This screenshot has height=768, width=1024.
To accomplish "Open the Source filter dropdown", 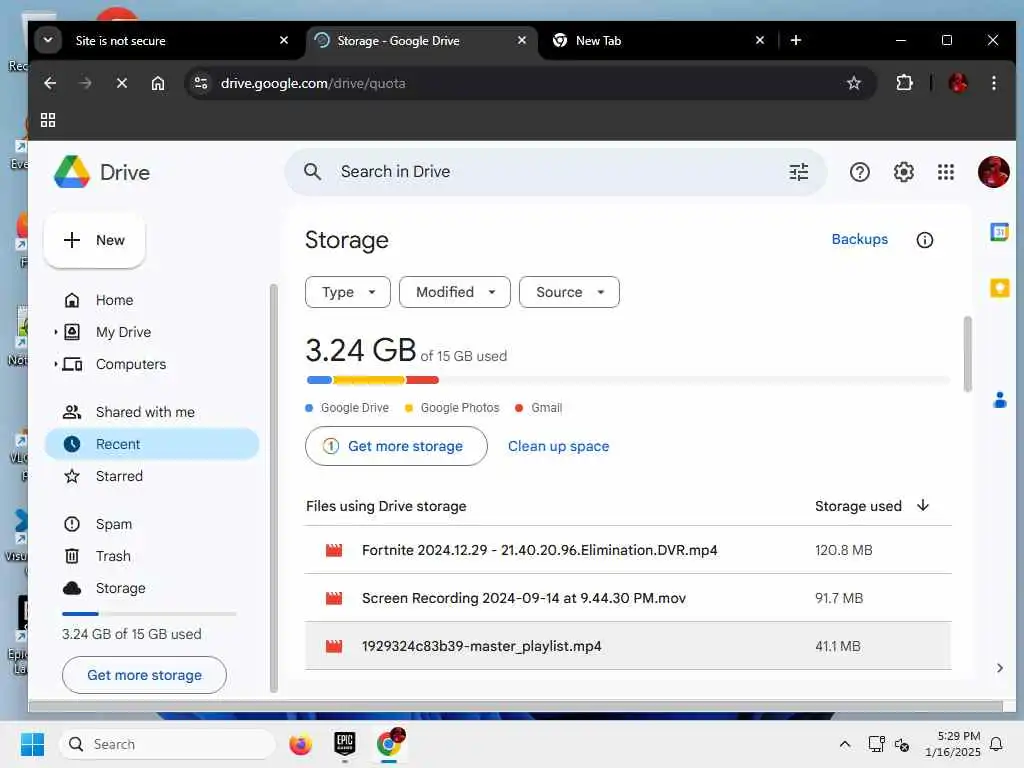I will pyautogui.click(x=569, y=292).
